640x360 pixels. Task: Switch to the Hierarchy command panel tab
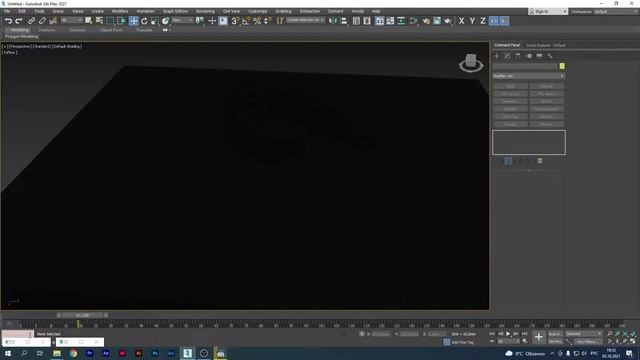click(518, 56)
